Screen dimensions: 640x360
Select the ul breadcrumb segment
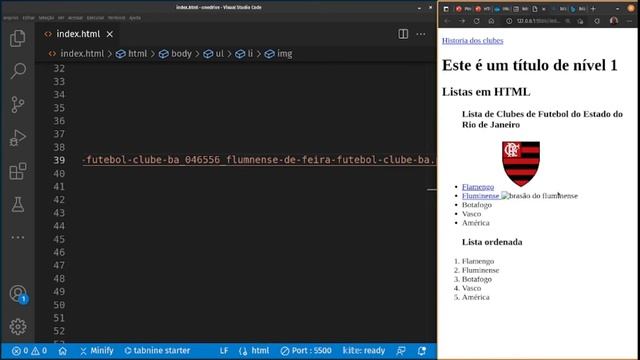[x=214, y=54]
